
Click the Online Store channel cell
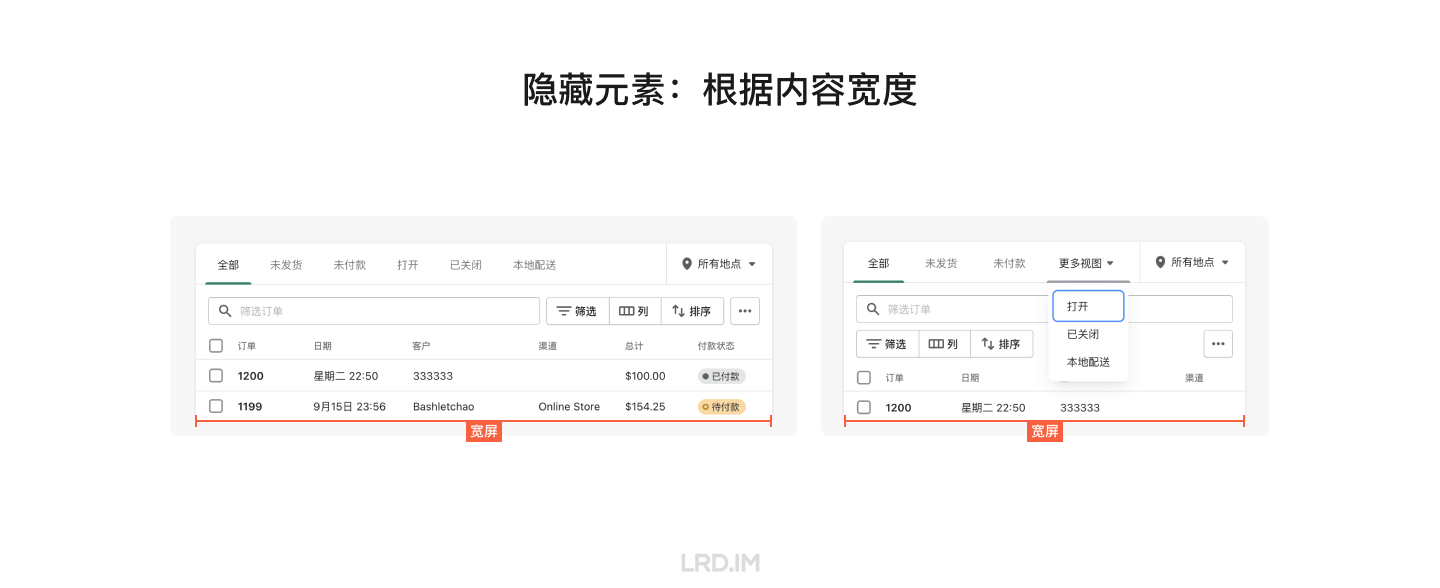pyautogui.click(x=569, y=407)
